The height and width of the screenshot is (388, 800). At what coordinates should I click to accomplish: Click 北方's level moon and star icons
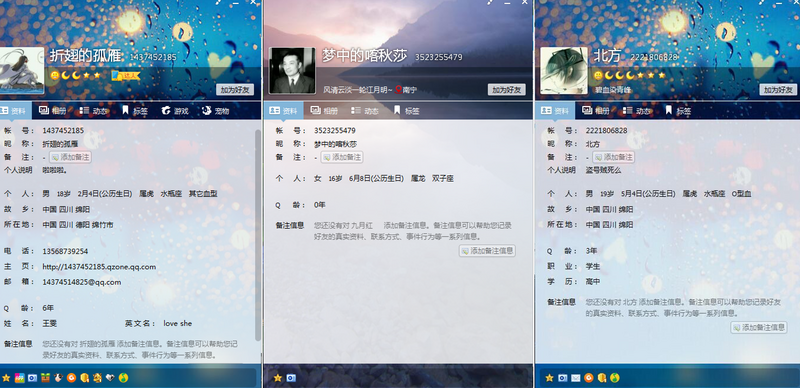coord(630,76)
